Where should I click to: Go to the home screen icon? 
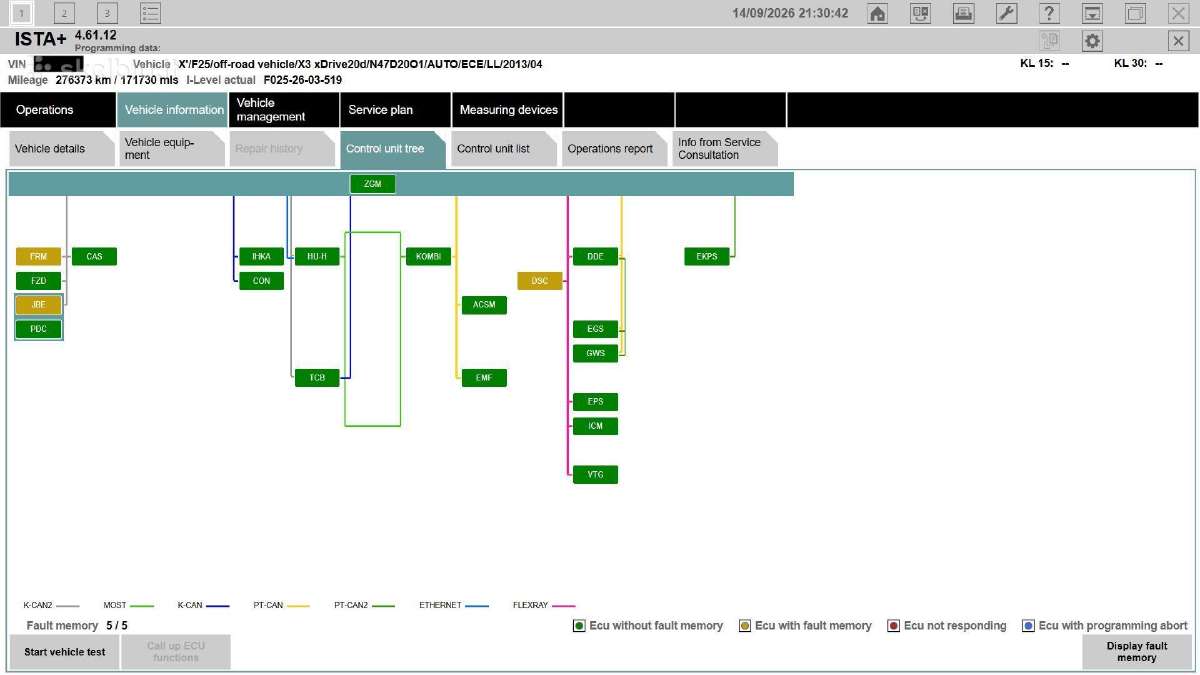click(x=877, y=14)
